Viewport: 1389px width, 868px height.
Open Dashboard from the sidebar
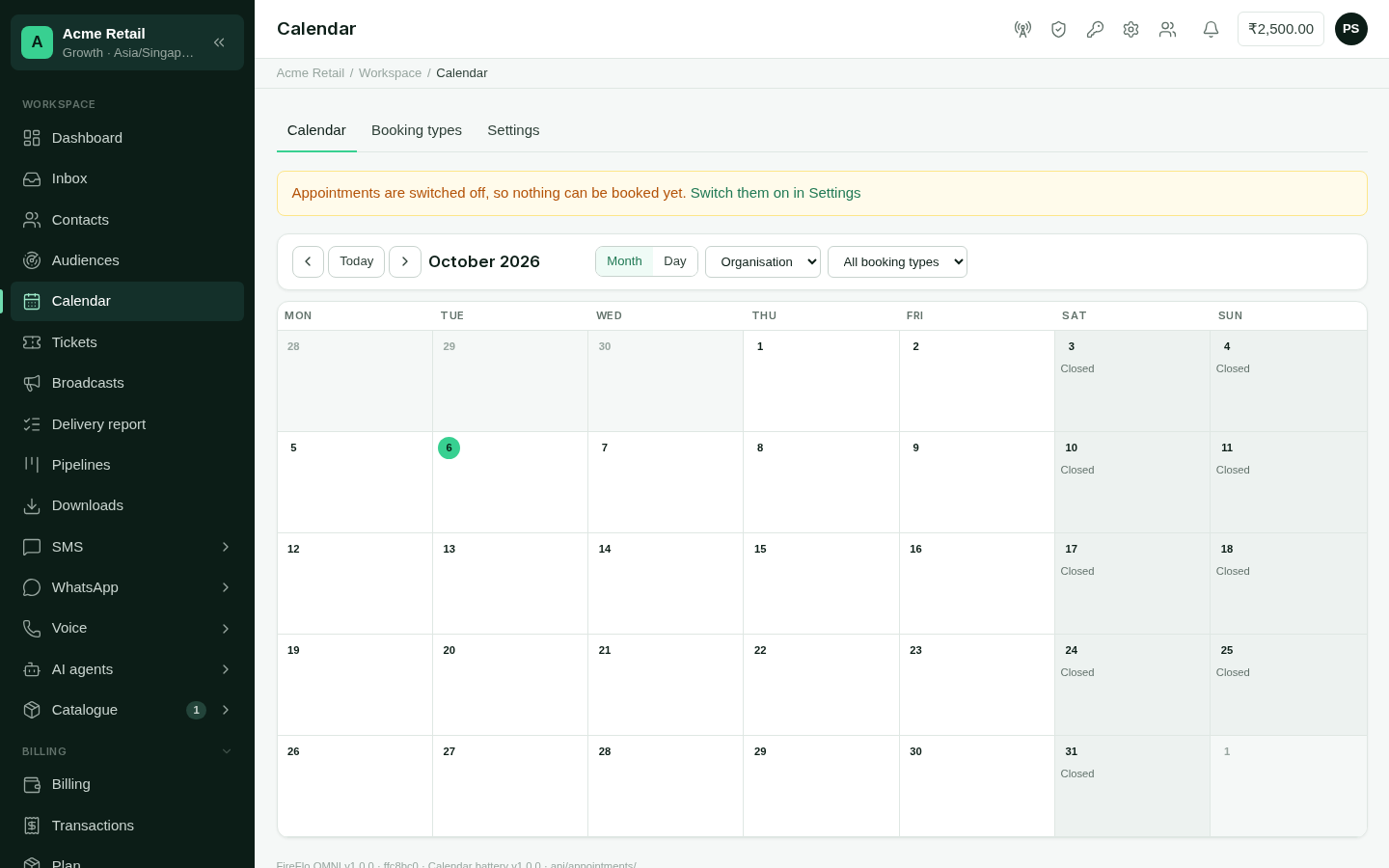[x=127, y=138]
